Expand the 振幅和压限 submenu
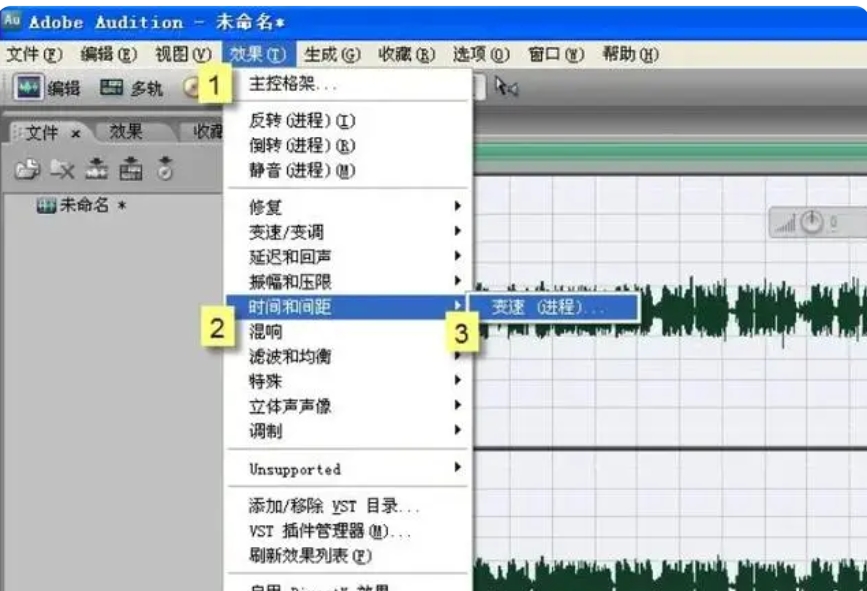This screenshot has height=591, width=867. coord(348,281)
